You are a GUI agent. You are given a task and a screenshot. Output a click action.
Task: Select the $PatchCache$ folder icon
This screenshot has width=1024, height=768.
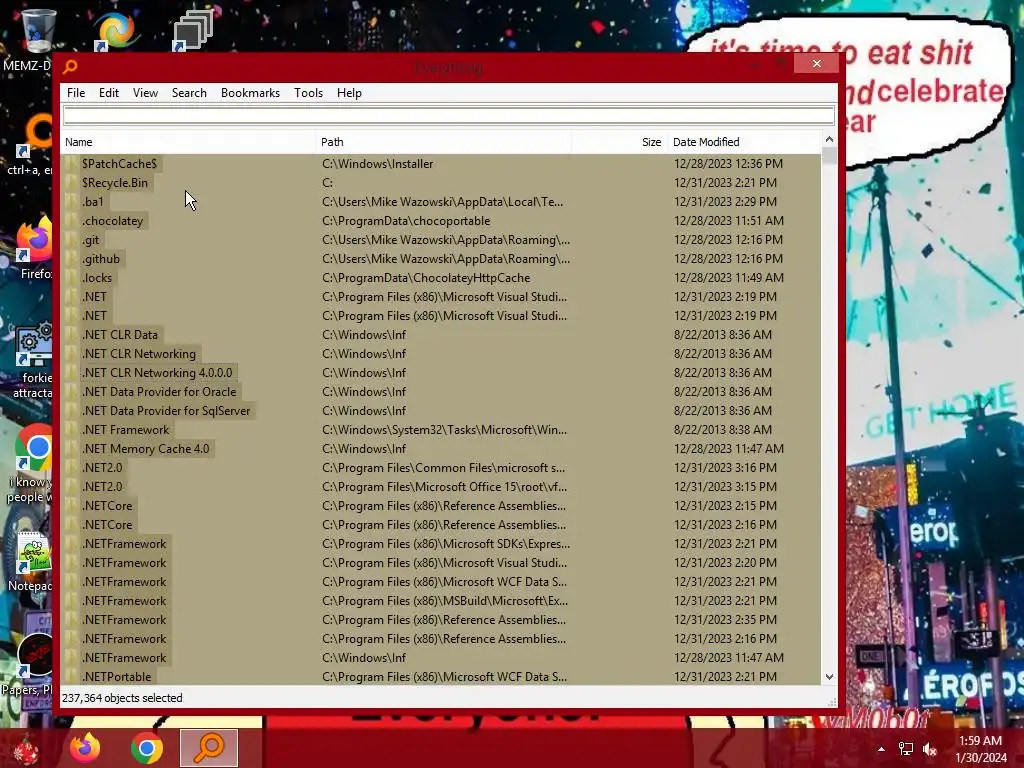[x=71, y=164]
